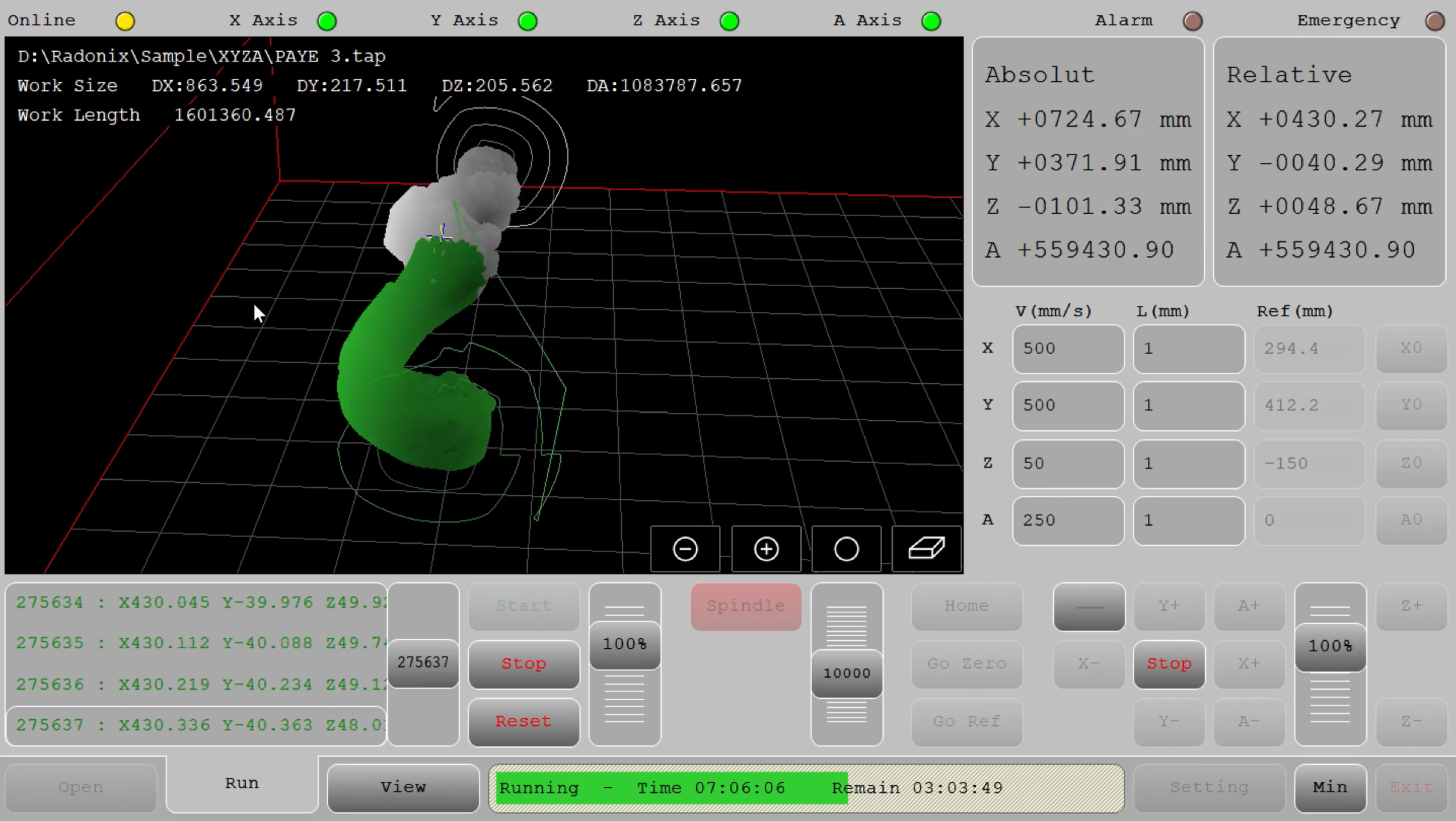Click the X Ref field 294.4
This screenshot has width=1456, height=821.
tap(1310, 349)
